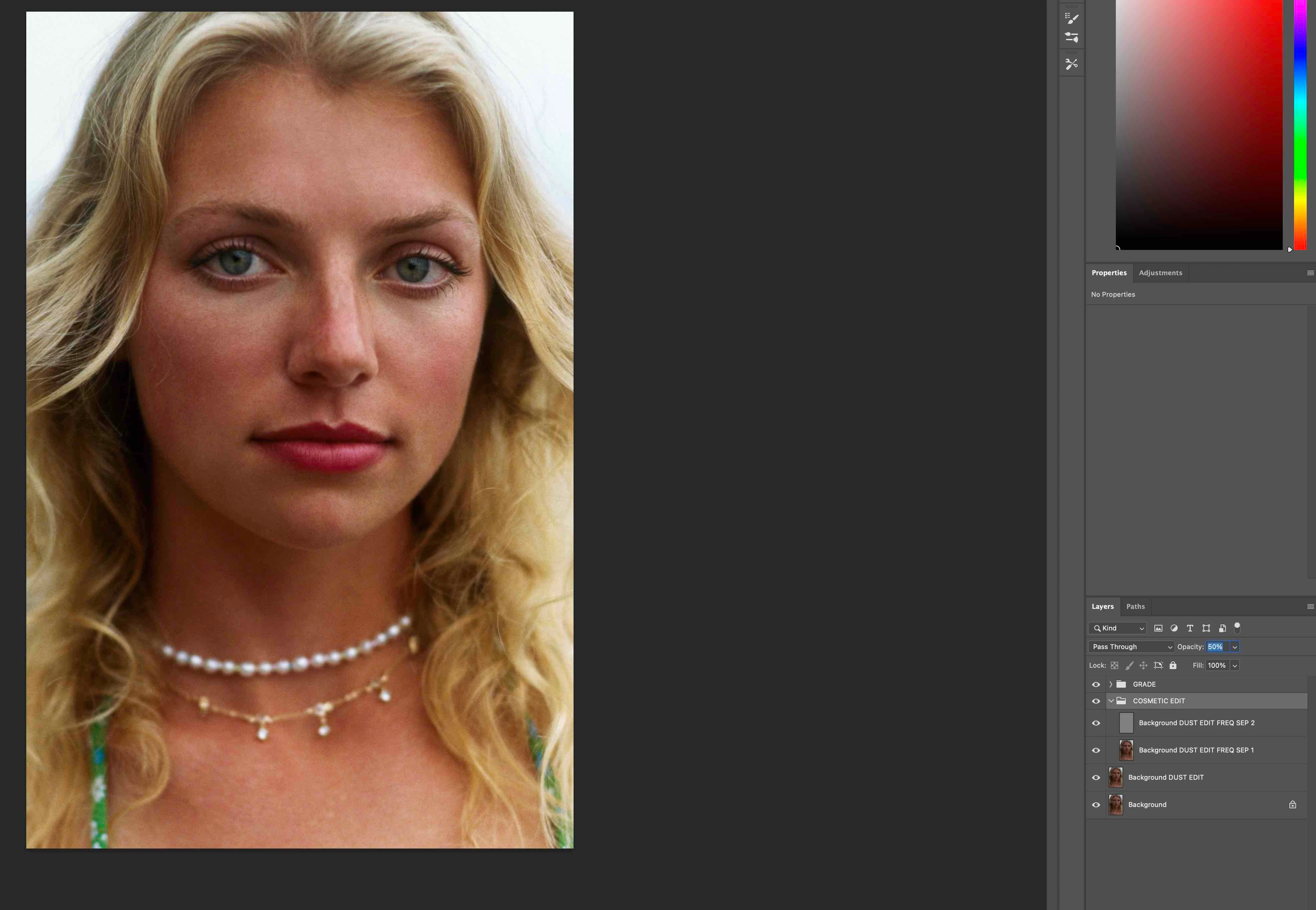Switch to the Adjustments tab

[1160, 273]
